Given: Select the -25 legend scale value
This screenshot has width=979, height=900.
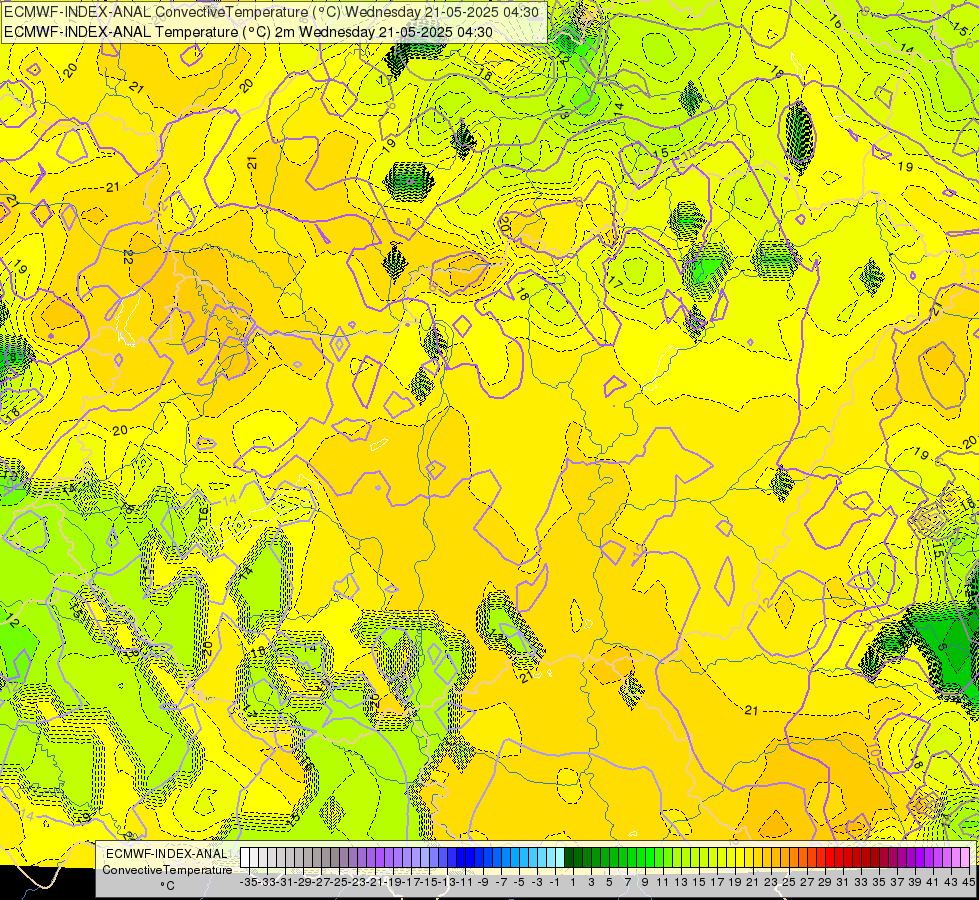Looking at the screenshot, I should click(338, 882).
